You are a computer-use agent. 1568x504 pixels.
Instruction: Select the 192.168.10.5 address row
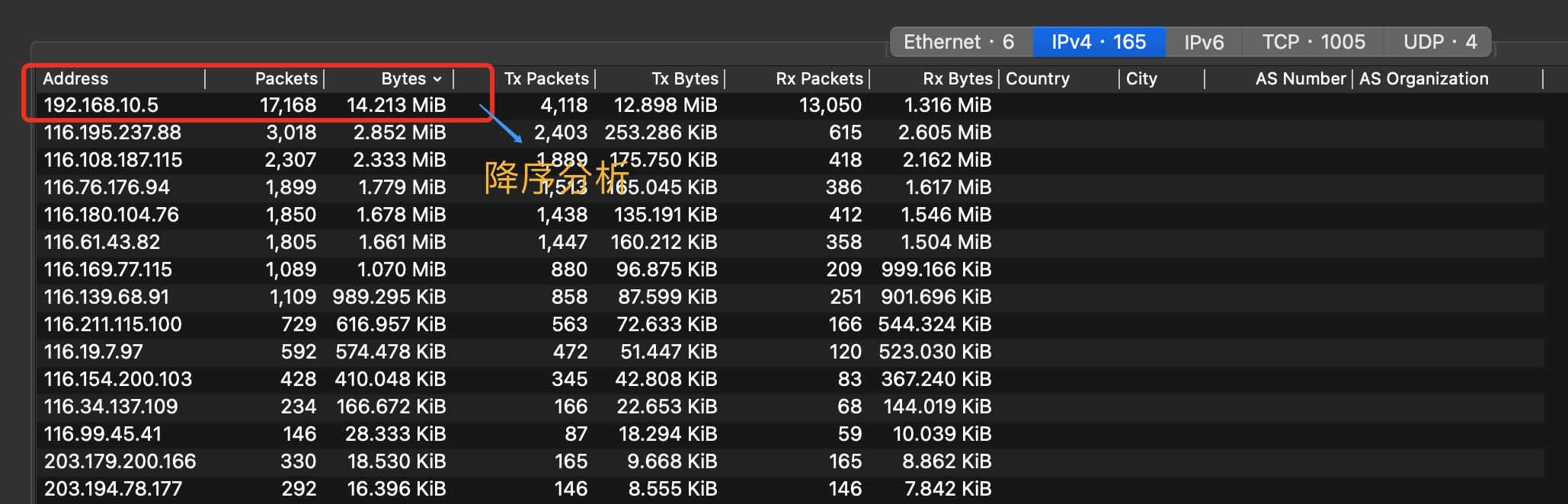[101, 105]
